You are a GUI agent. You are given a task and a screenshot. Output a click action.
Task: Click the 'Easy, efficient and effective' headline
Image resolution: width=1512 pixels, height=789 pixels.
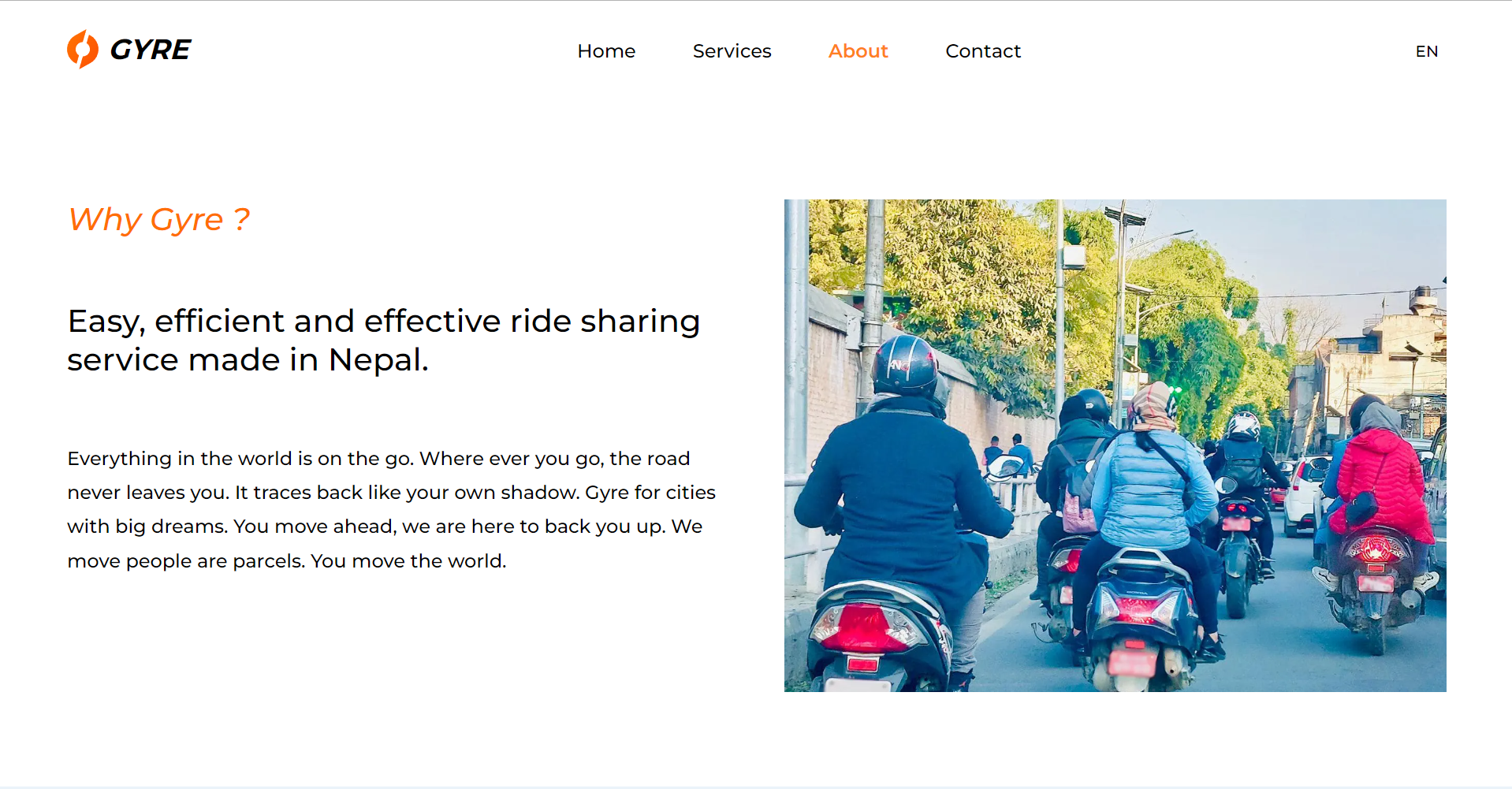[384, 341]
